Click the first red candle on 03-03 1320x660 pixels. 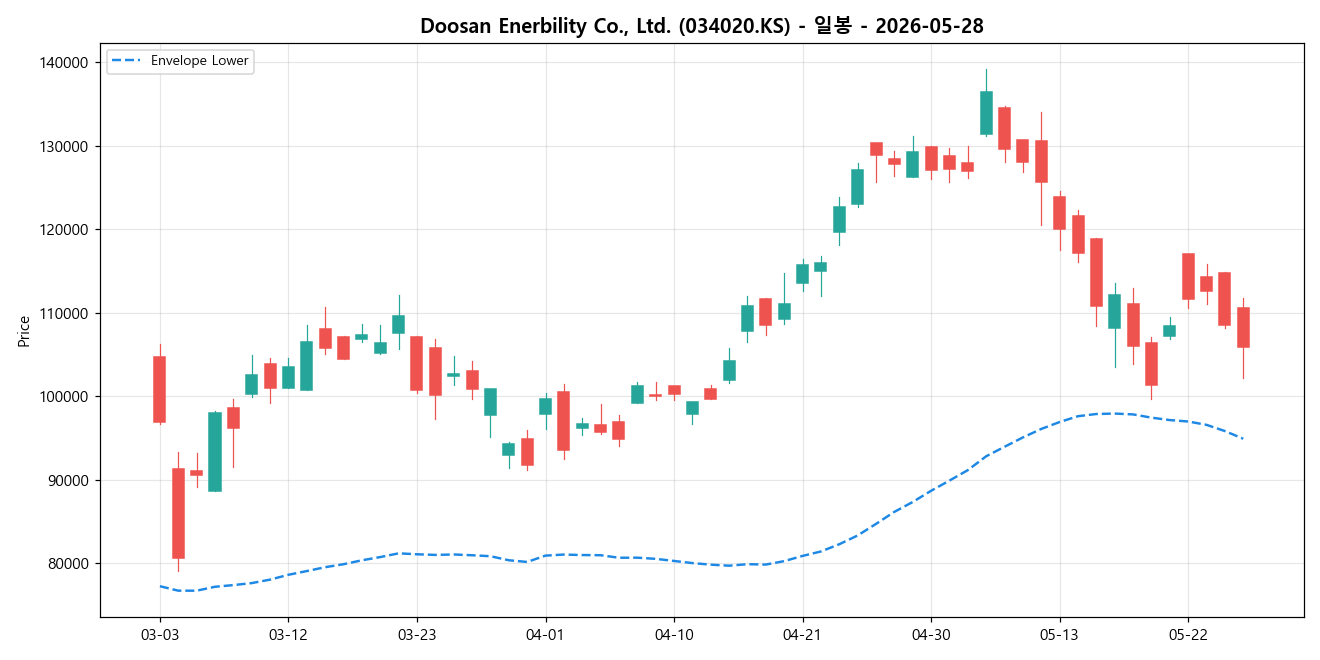pyautogui.click(x=160, y=389)
